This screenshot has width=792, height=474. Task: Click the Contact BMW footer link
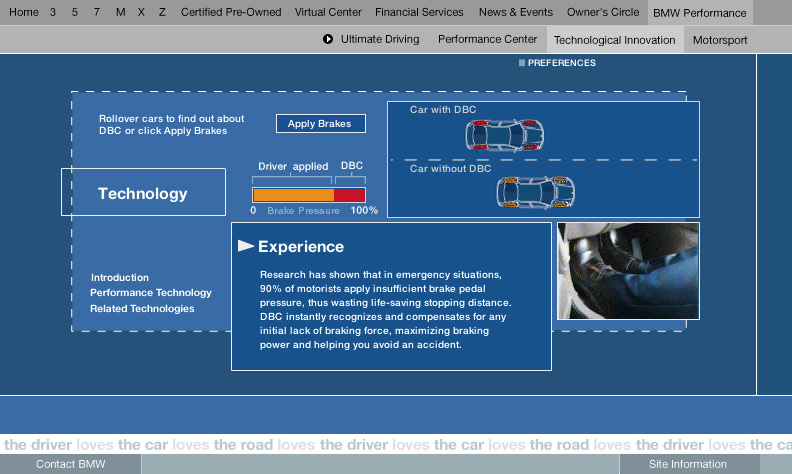(70, 464)
